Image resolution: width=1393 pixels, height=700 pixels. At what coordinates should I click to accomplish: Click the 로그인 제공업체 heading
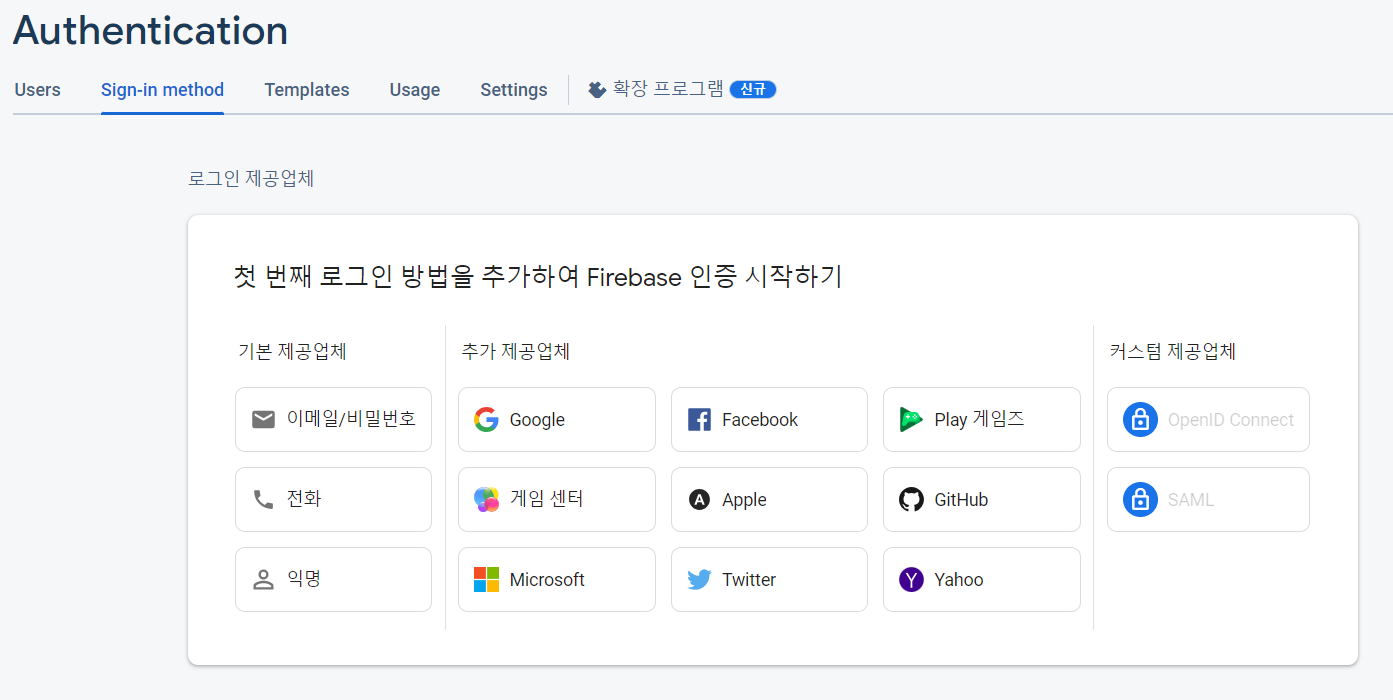(x=251, y=179)
